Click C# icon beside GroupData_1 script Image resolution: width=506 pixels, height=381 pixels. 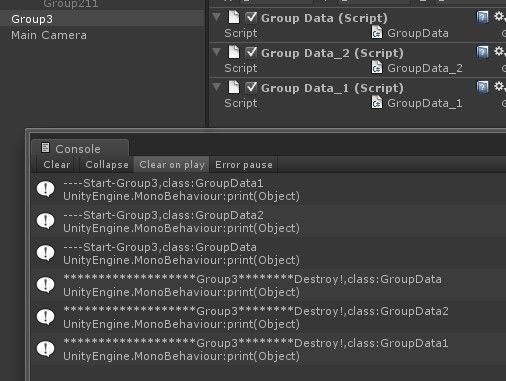click(x=377, y=102)
